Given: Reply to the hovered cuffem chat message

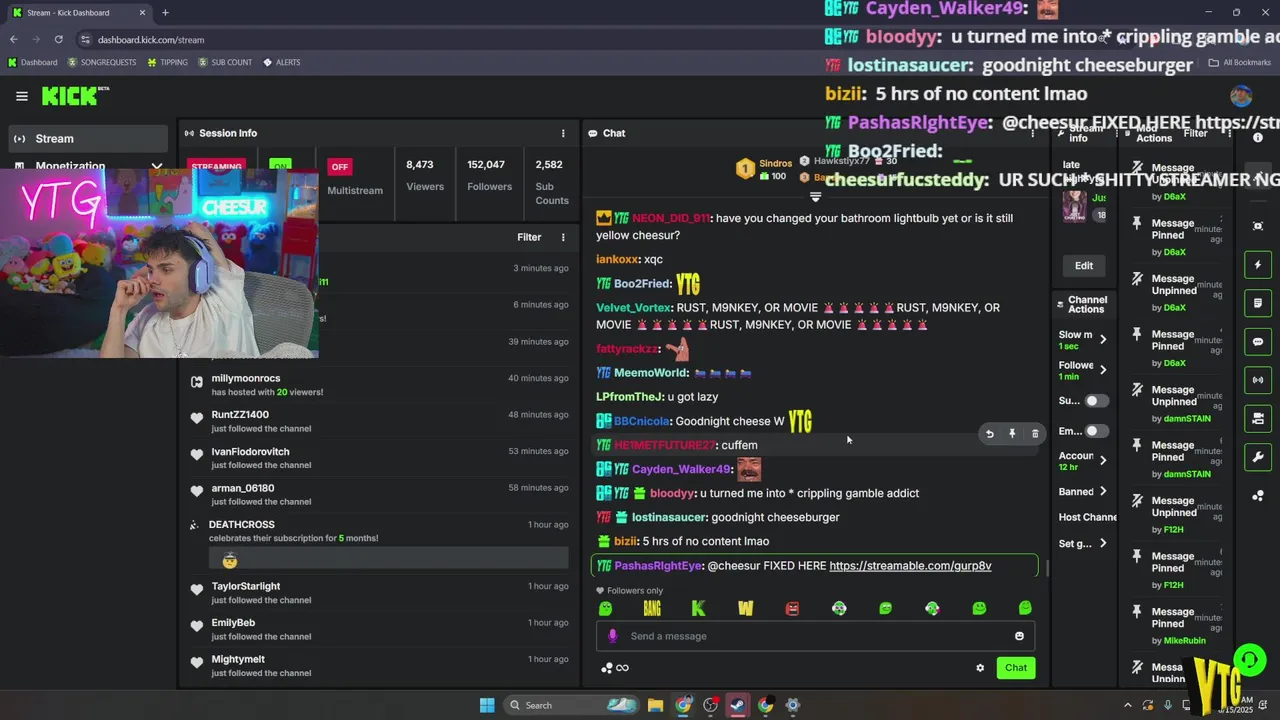Looking at the screenshot, I should coord(989,434).
